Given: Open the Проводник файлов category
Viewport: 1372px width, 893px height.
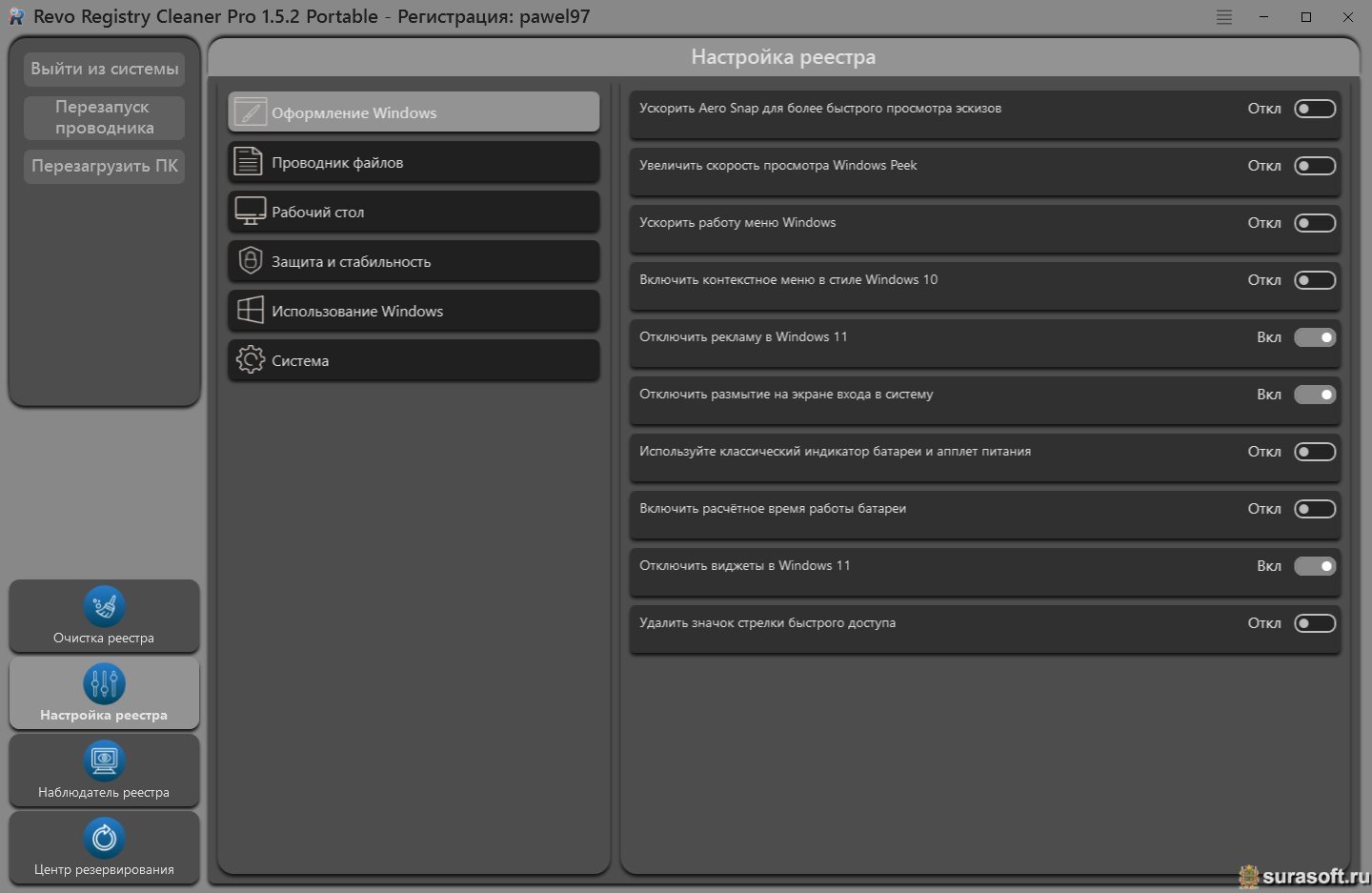Looking at the screenshot, I should [414, 162].
